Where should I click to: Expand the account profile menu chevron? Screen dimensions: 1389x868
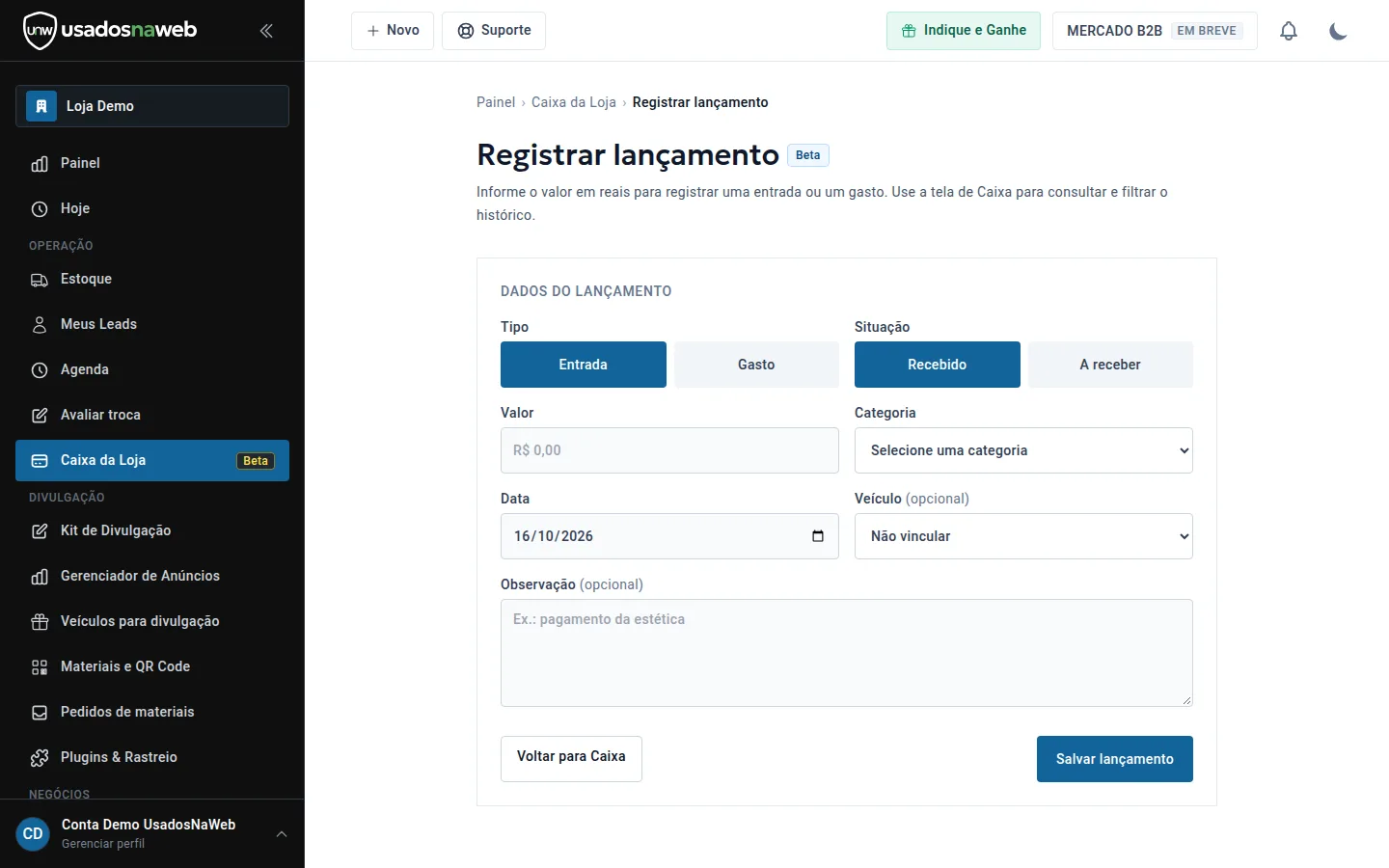point(282,834)
